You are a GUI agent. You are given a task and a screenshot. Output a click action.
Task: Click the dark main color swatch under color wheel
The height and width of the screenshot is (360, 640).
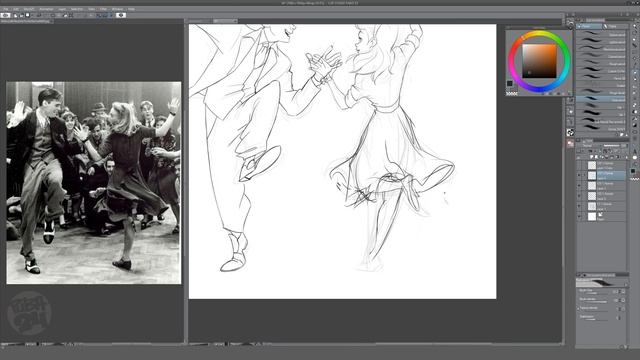tap(509, 84)
